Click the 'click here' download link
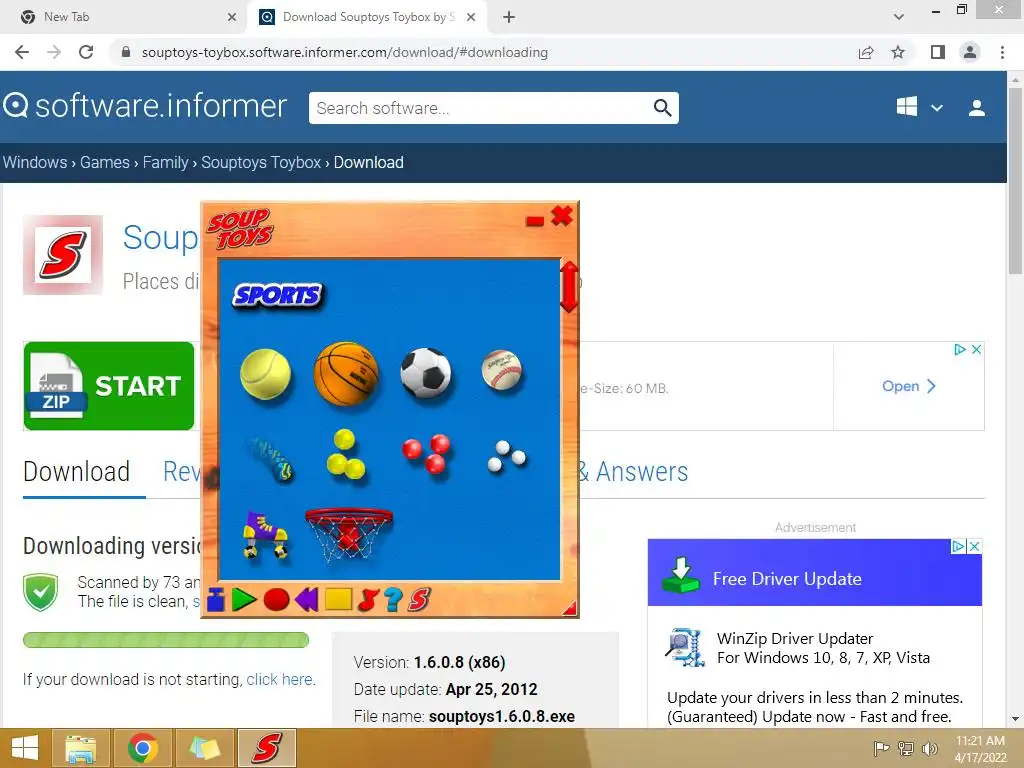Image resolution: width=1024 pixels, height=768 pixels. [280, 679]
